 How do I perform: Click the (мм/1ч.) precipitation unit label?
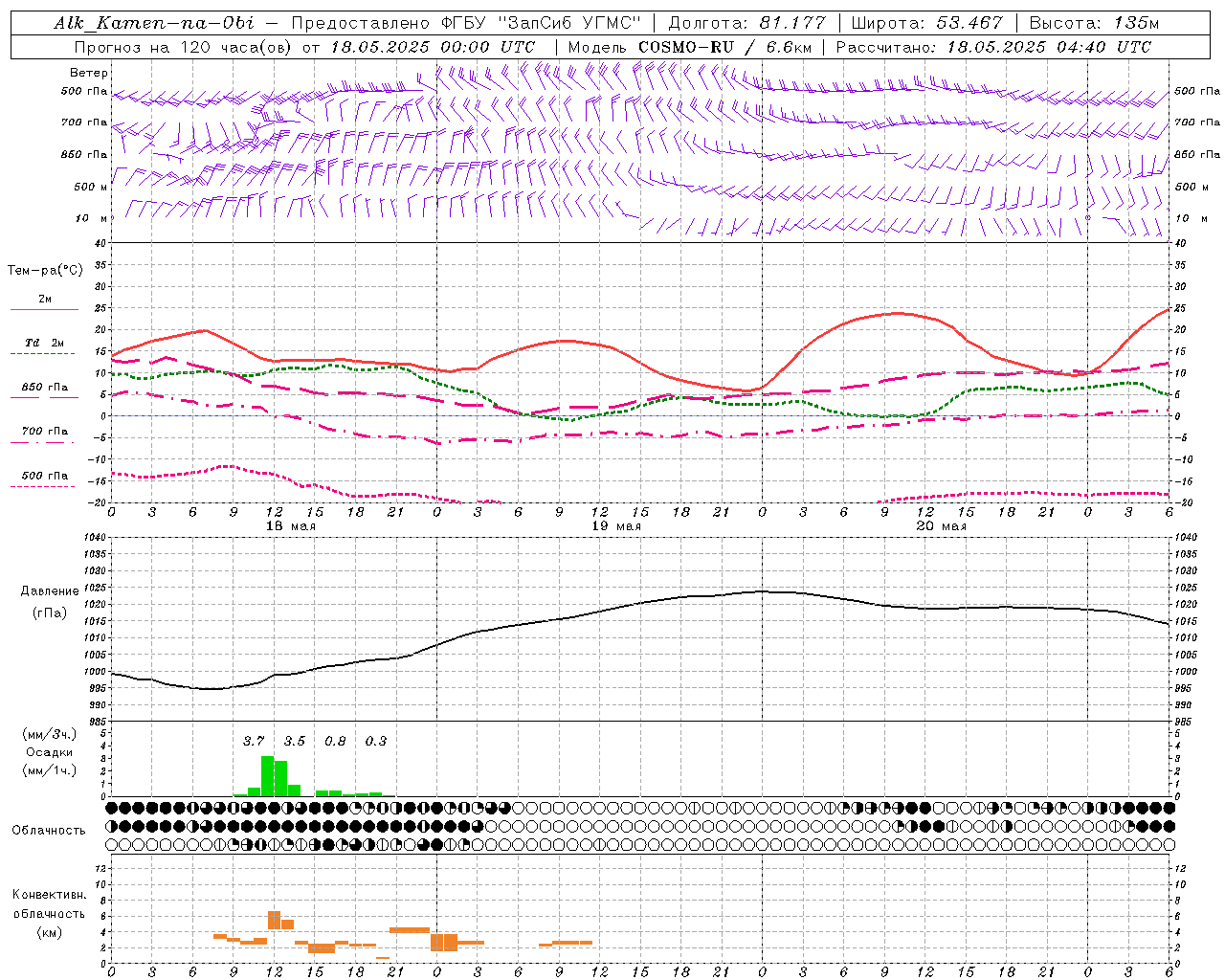(x=50, y=770)
